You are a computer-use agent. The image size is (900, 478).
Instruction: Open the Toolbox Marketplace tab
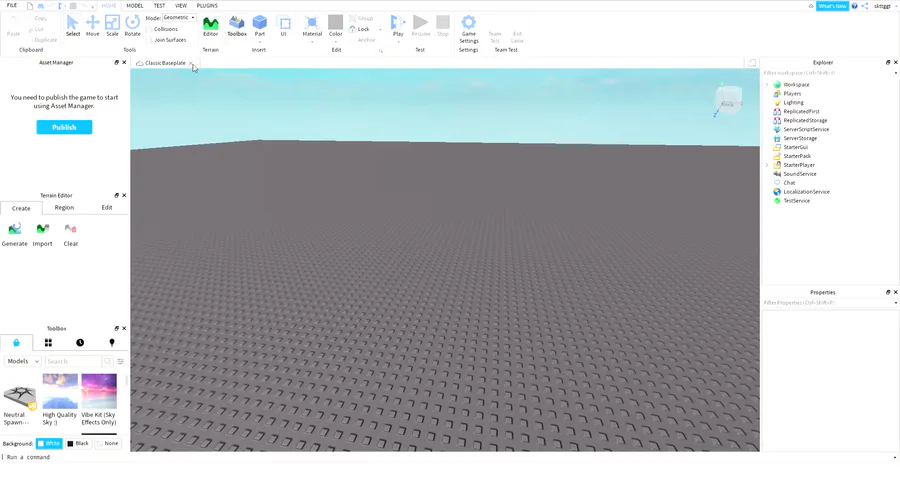coord(16,343)
